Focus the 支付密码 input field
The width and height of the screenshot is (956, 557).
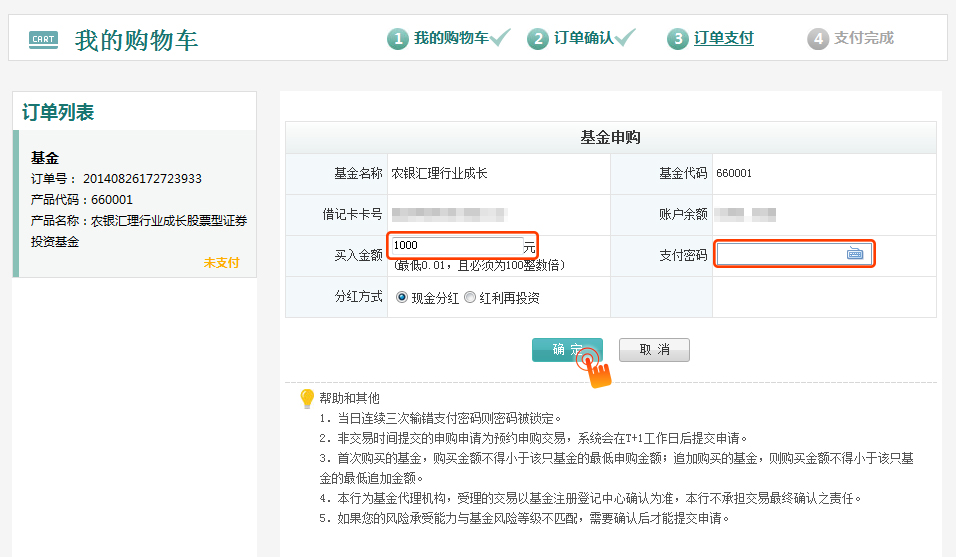pyautogui.click(x=780, y=254)
